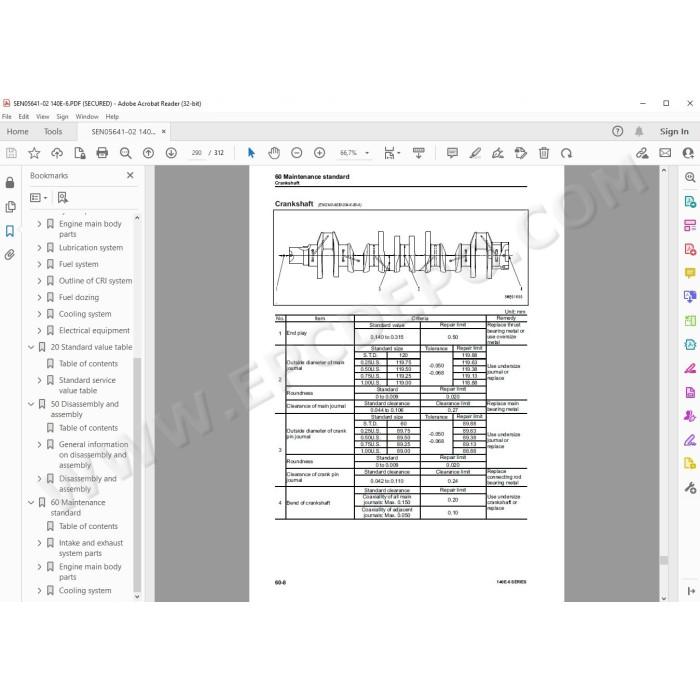This screenshot has height=700, width=700.
Task: Rotate the page with the rotate icon
Action: point(567,153)
